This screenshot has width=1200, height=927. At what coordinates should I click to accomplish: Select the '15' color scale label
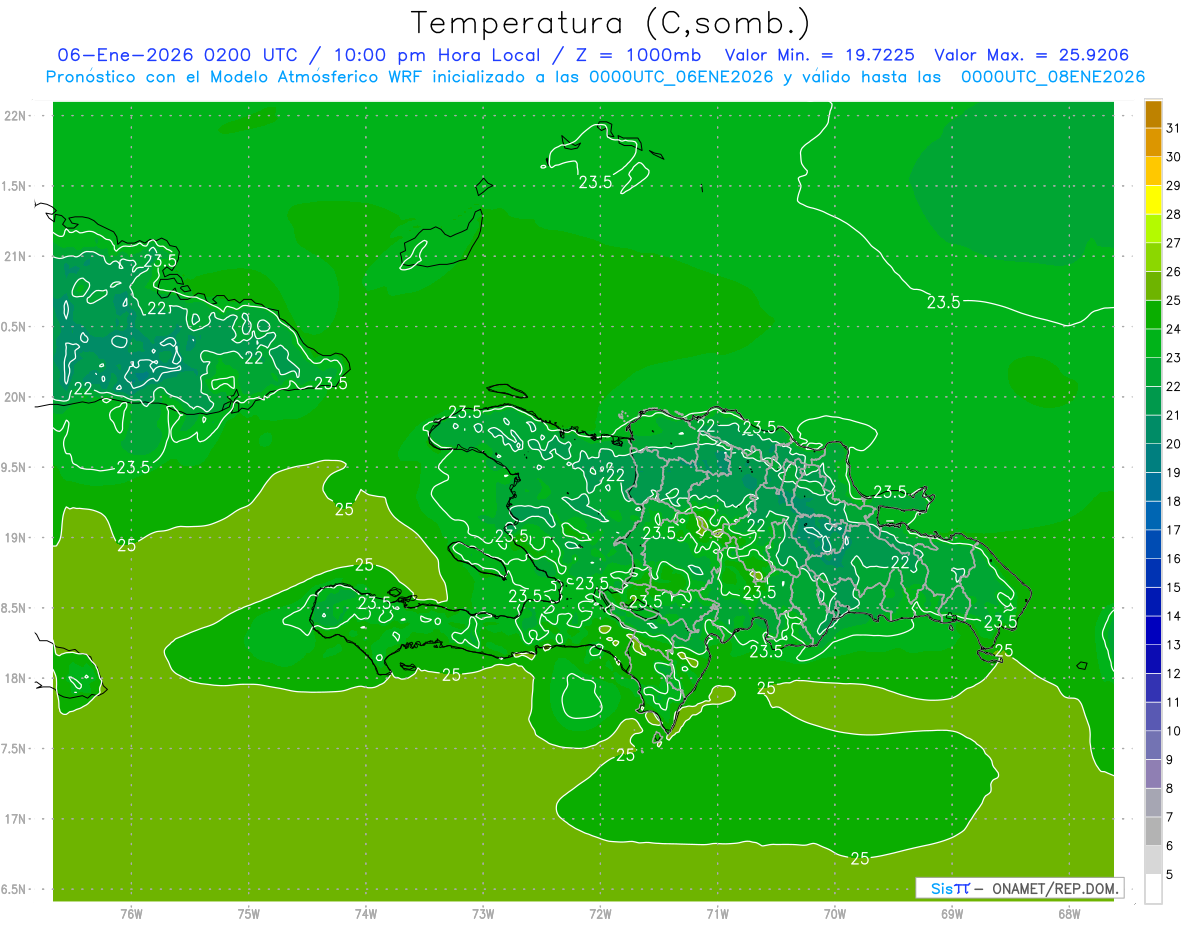[x=1174, y=588]
